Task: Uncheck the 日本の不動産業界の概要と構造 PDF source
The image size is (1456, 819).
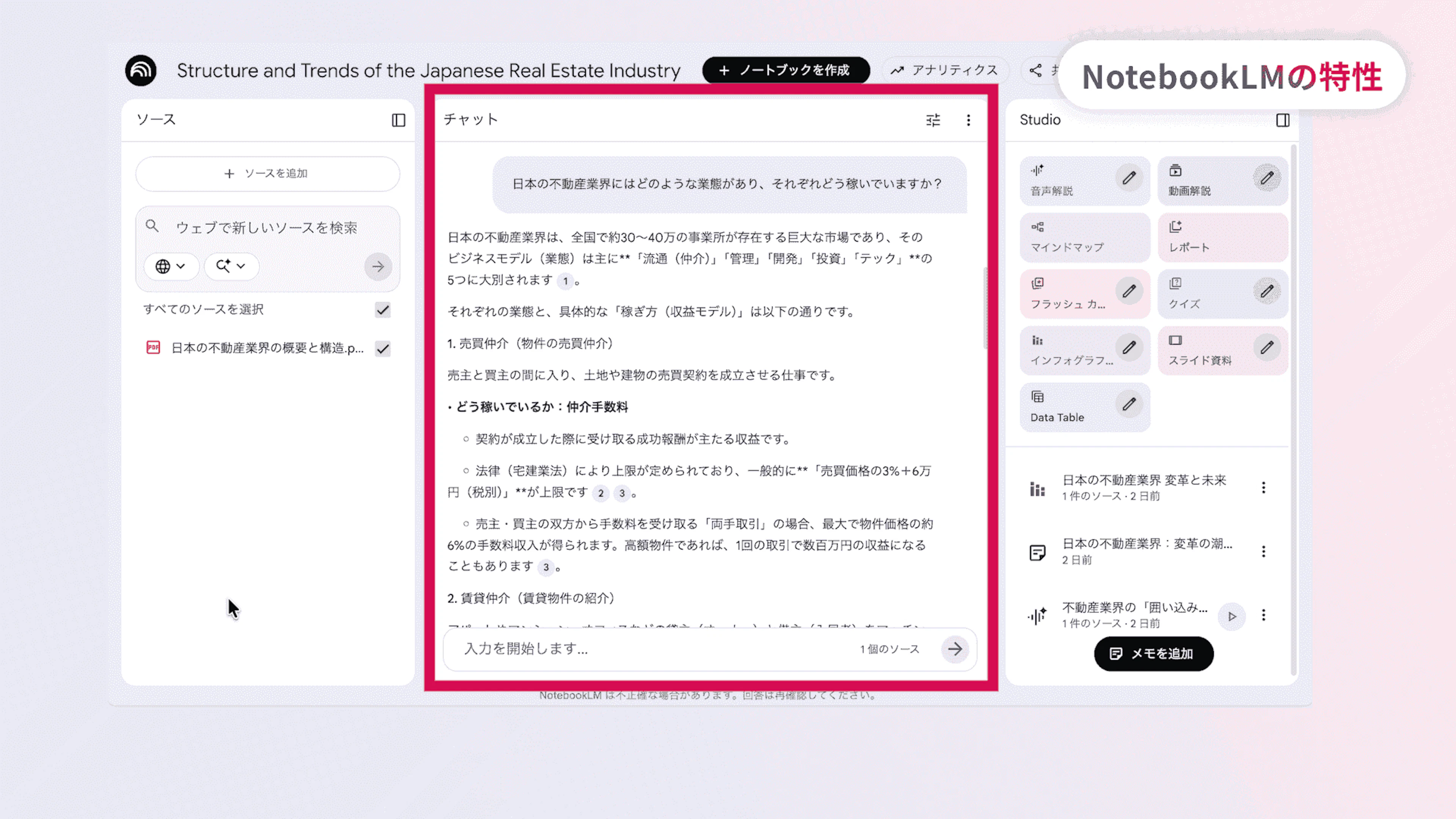Action: pyautogui.click(x=383, y=349)
